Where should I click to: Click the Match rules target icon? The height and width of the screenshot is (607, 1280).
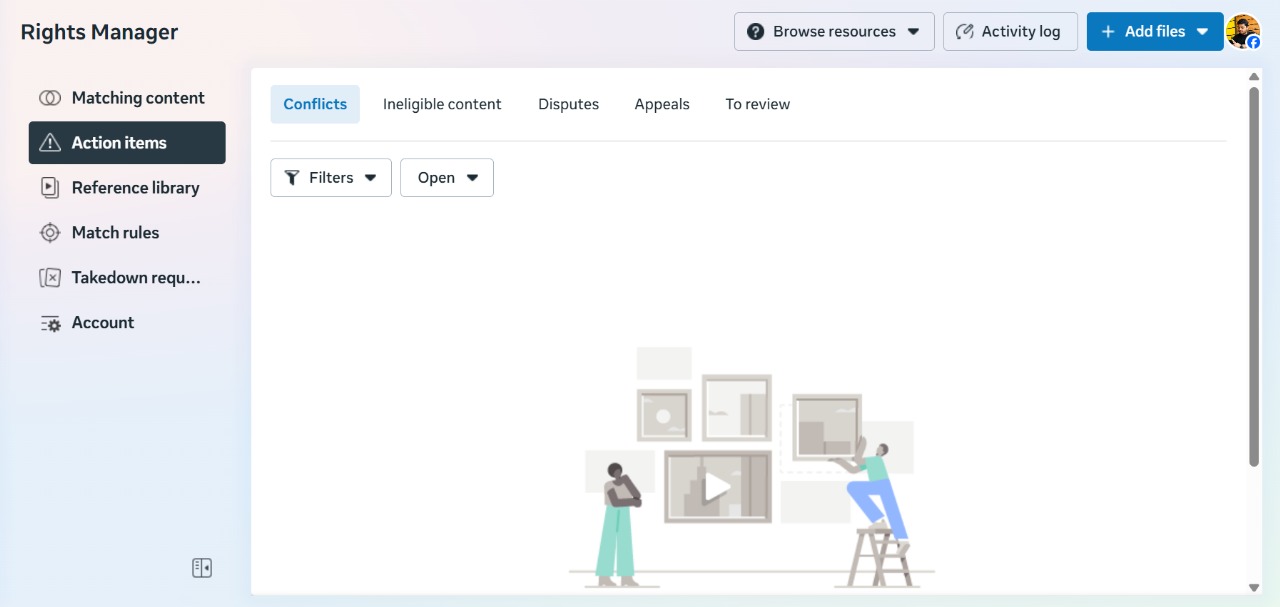pyautogui.click(x=50, y=233)
